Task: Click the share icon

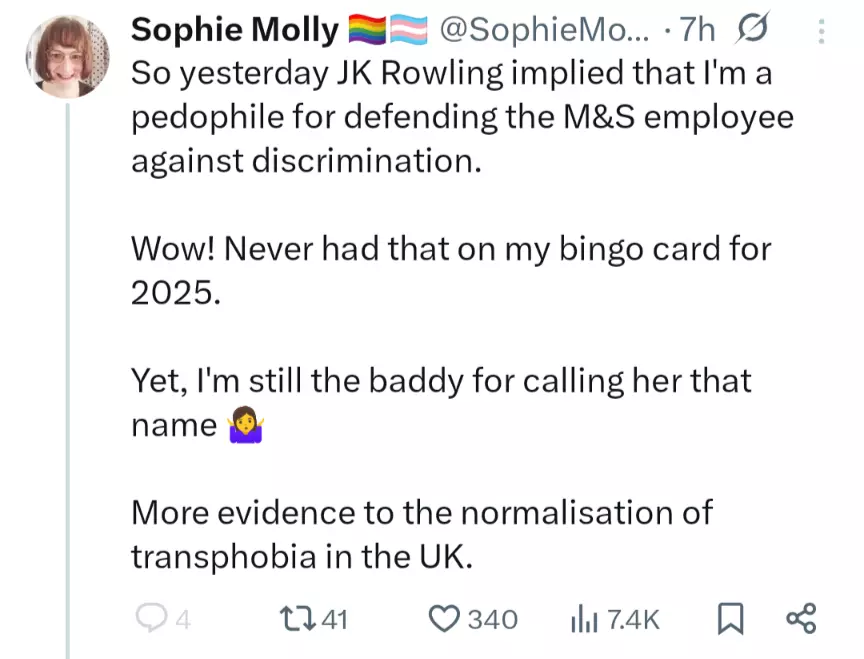Action: pyautogui.click(x=801, y=620)
